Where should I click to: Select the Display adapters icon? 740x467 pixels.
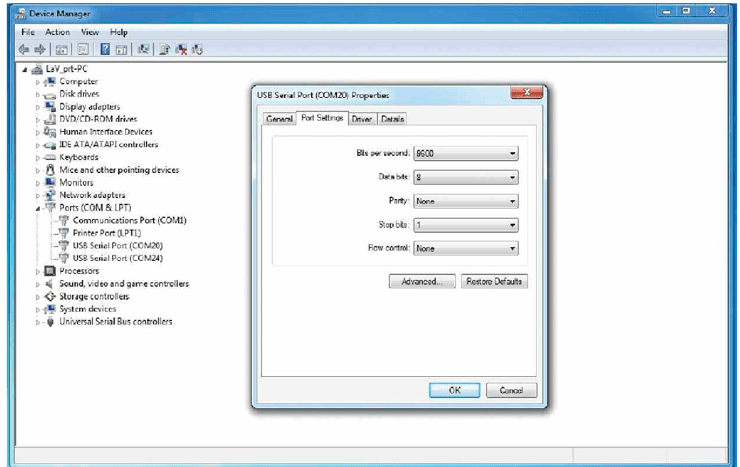50,106
